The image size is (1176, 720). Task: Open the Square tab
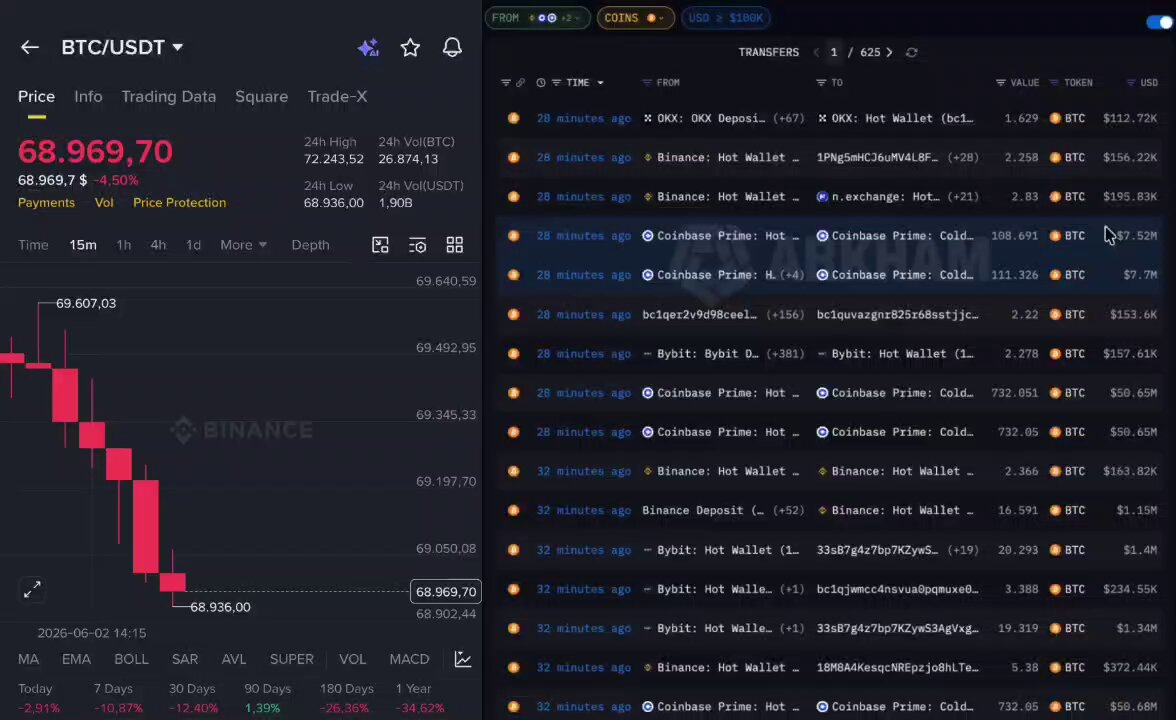coord(261,97)
